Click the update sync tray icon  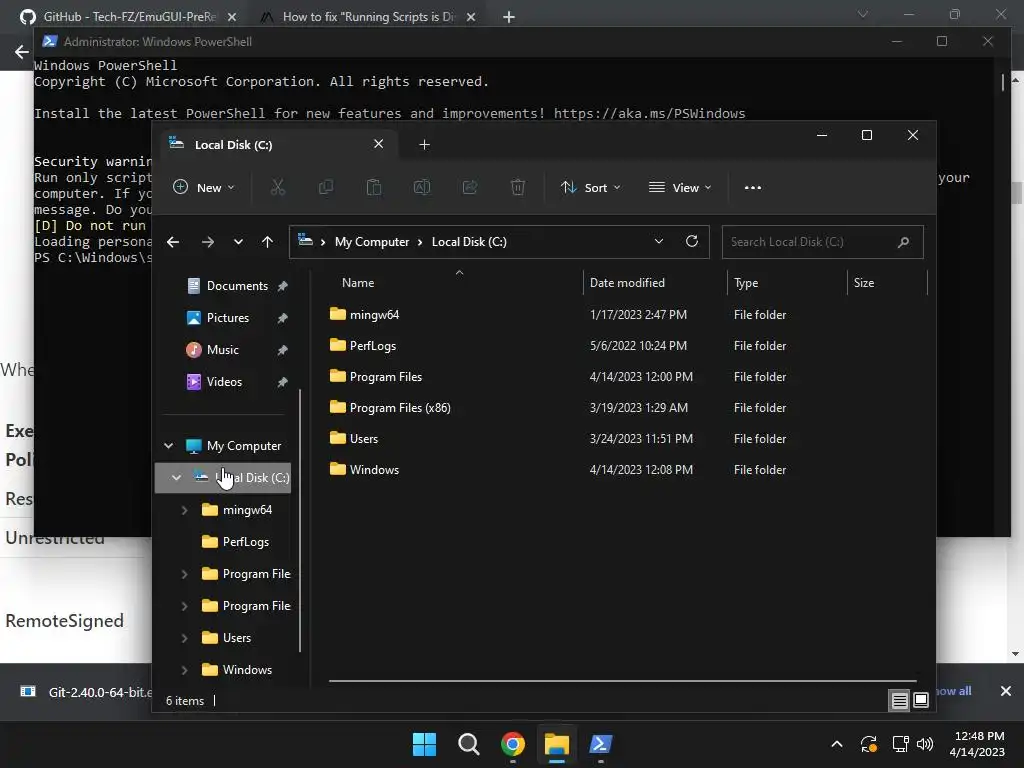[x=869, y=744]
